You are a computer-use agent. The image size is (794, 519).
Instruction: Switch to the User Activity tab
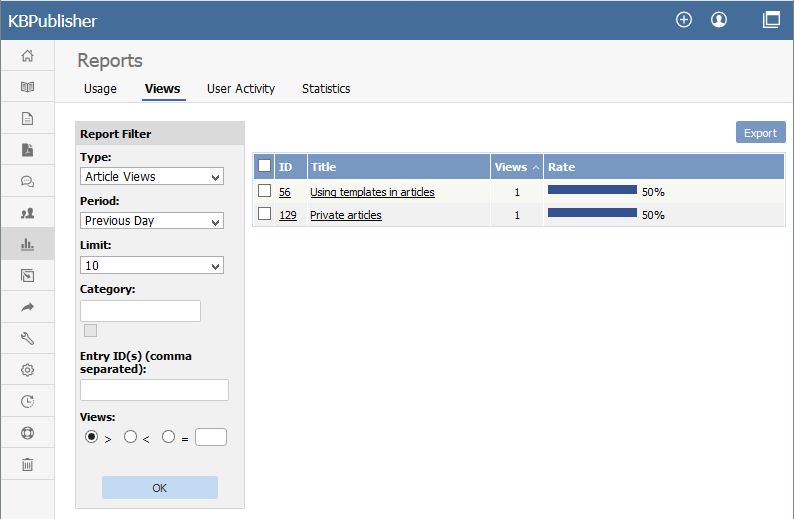pos(241,89)
